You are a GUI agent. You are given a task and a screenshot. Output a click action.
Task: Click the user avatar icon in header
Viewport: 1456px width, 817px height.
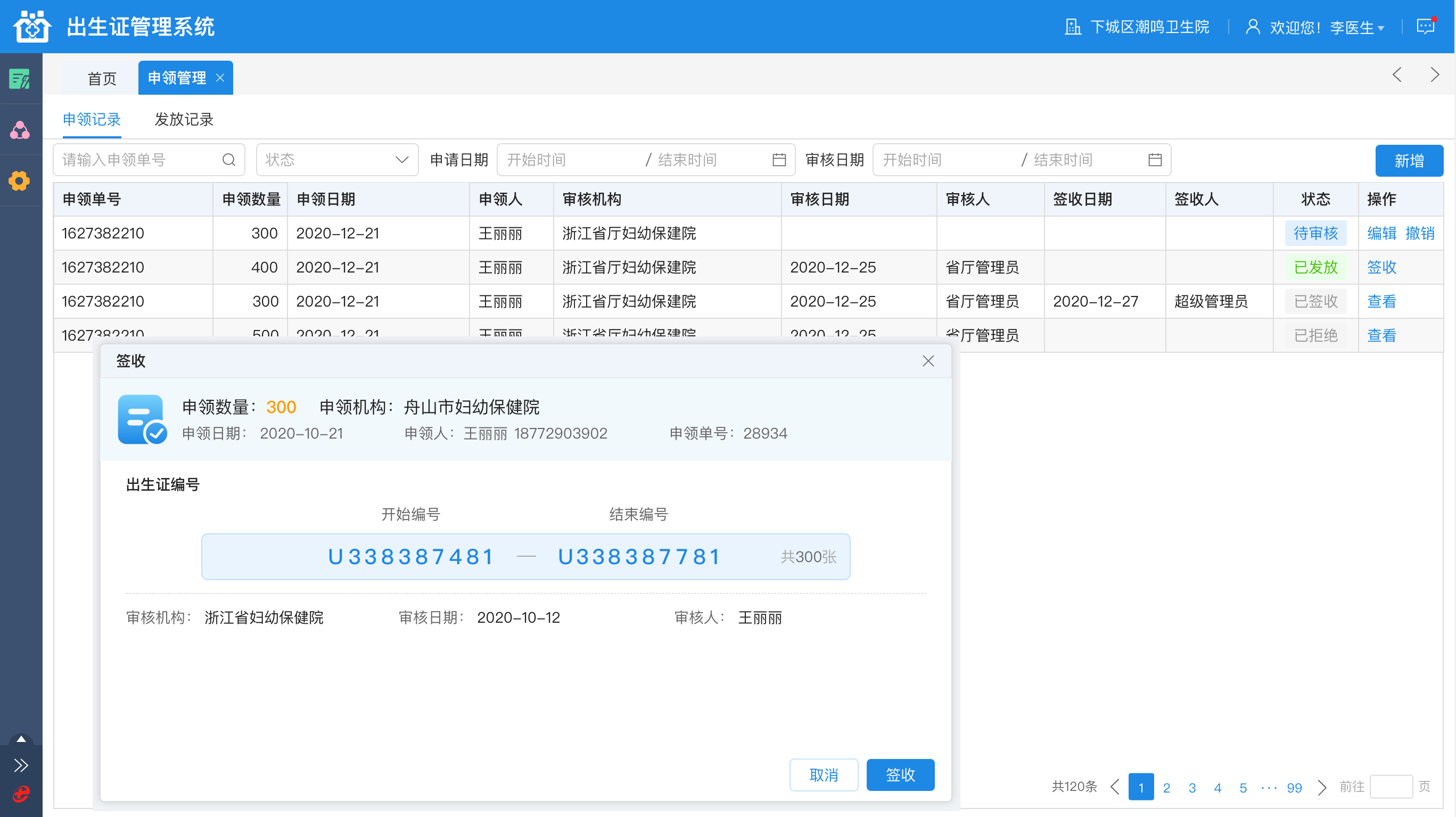tap(1253, 27)
